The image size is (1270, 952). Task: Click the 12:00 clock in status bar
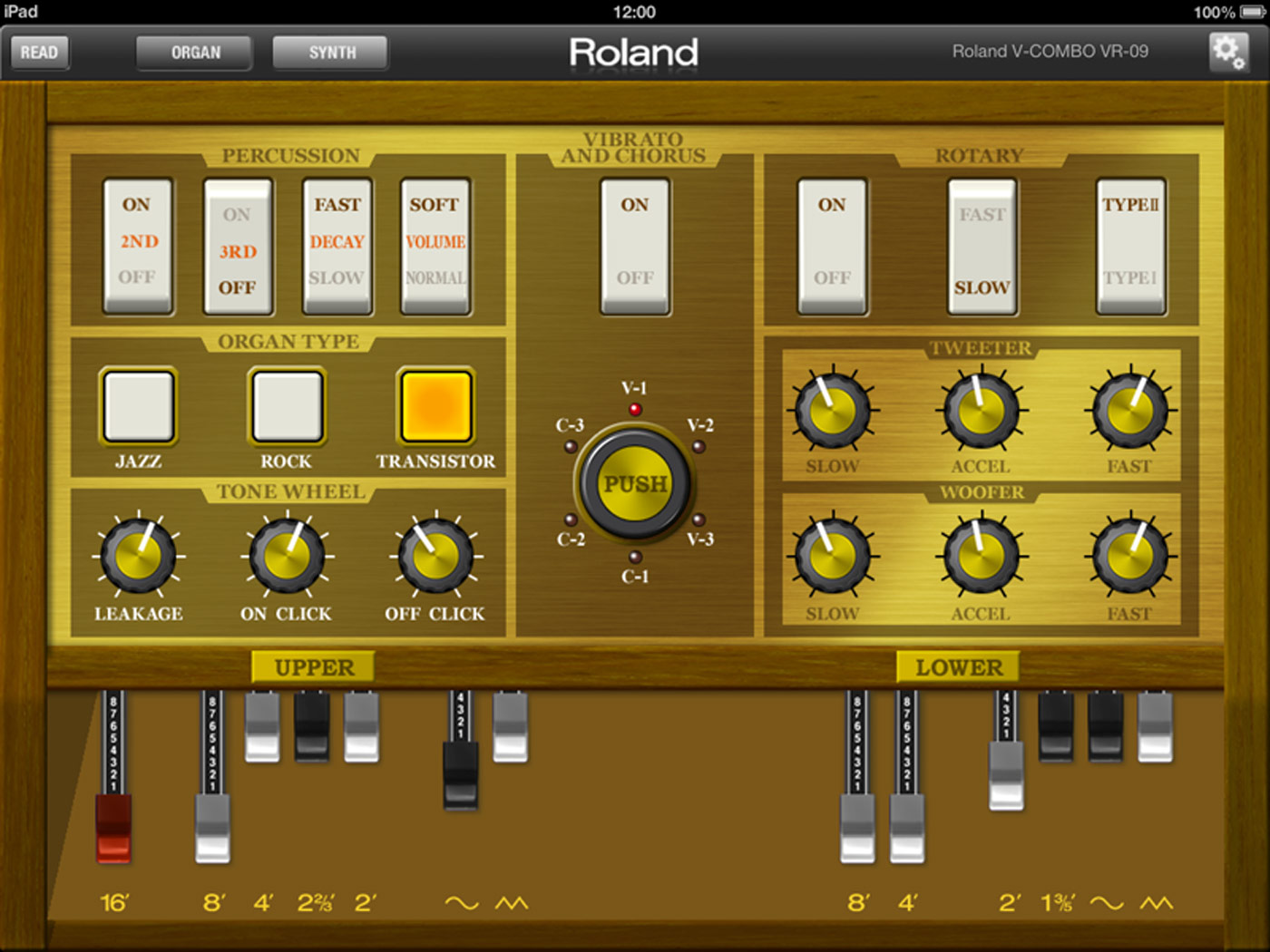(634, 12)
